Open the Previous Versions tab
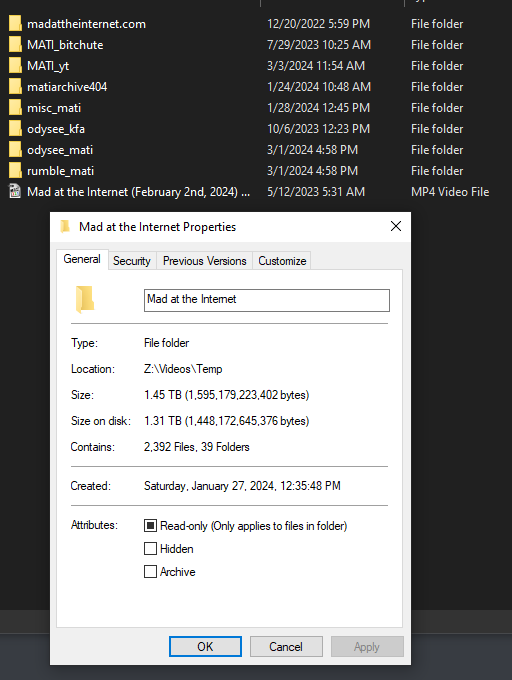The image size is (512, 680). 205,261
